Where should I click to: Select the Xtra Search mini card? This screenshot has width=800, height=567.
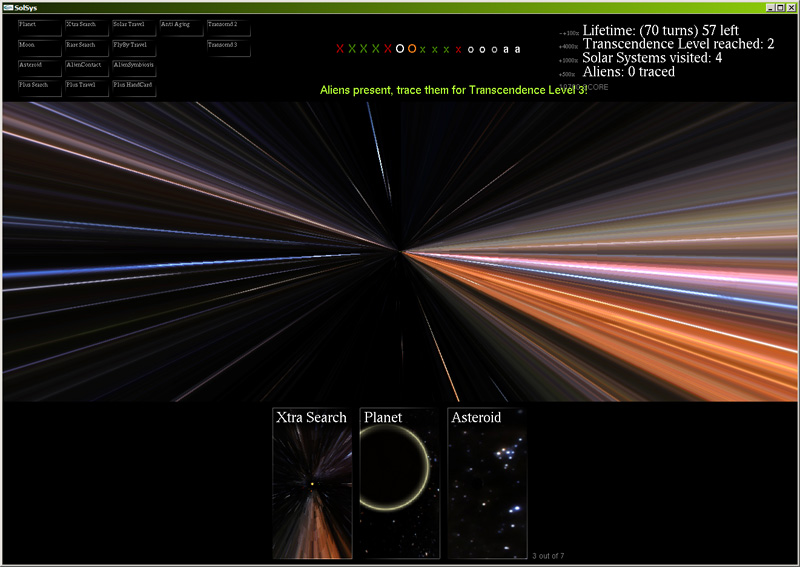(x=86, y=28)
